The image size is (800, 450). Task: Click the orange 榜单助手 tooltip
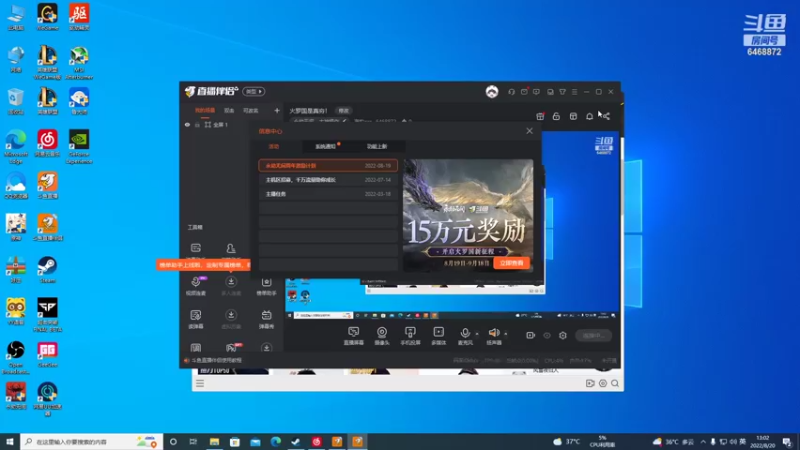pos(204,265)
